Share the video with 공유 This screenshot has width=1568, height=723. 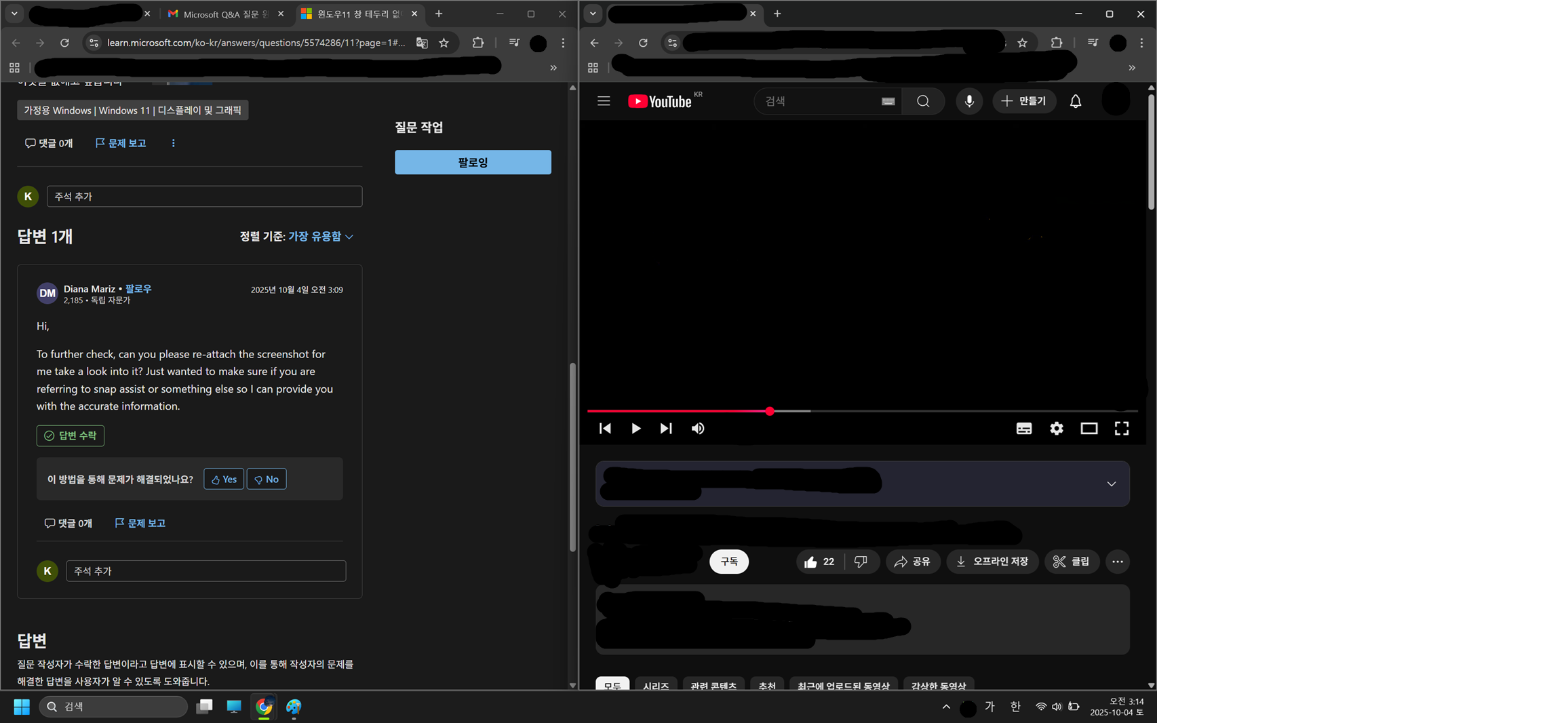912,562
